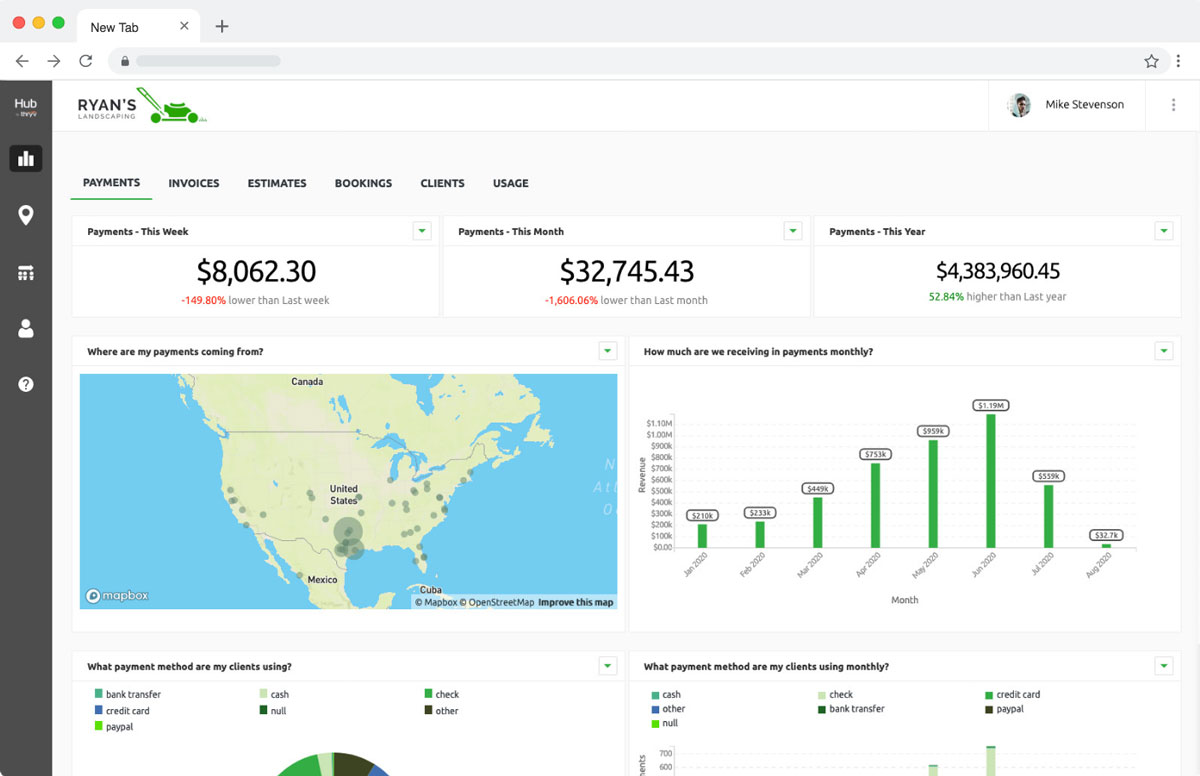Expand Payments - This Month dropdown
The height and width of the screenshot is (776, 1200).
click(x=793, y=231)
